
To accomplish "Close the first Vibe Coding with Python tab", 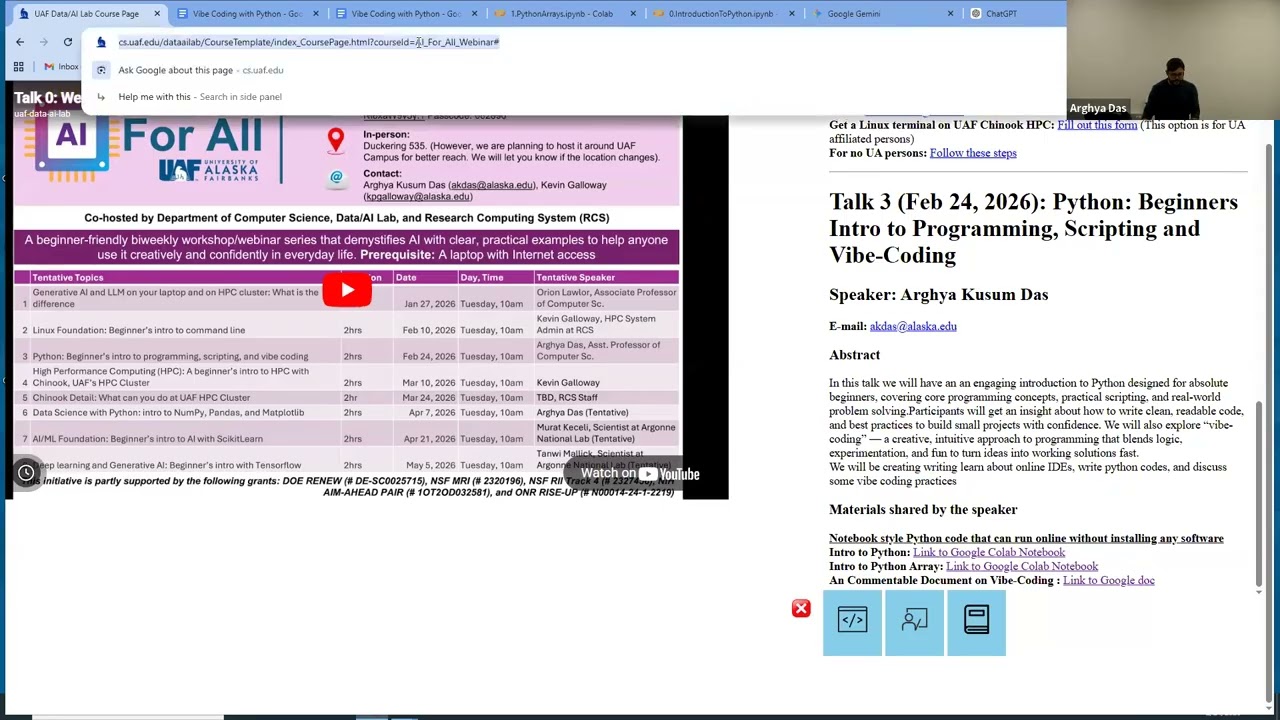I will [x=316, y=14].
